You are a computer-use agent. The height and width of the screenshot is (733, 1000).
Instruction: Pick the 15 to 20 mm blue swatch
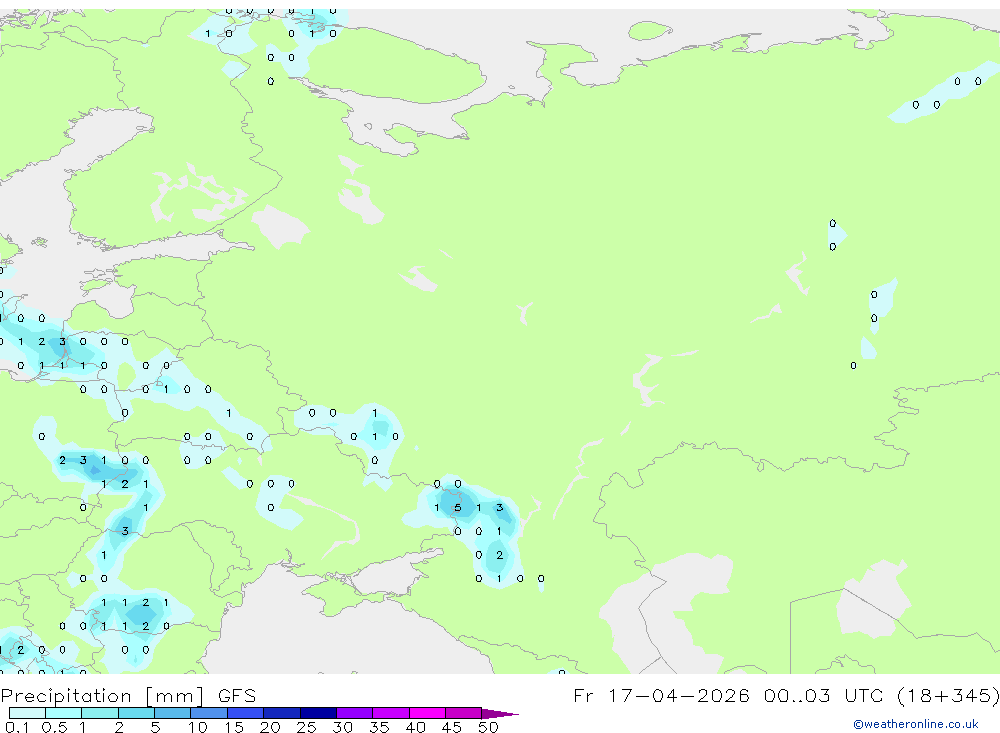click(x=246, y=713)
